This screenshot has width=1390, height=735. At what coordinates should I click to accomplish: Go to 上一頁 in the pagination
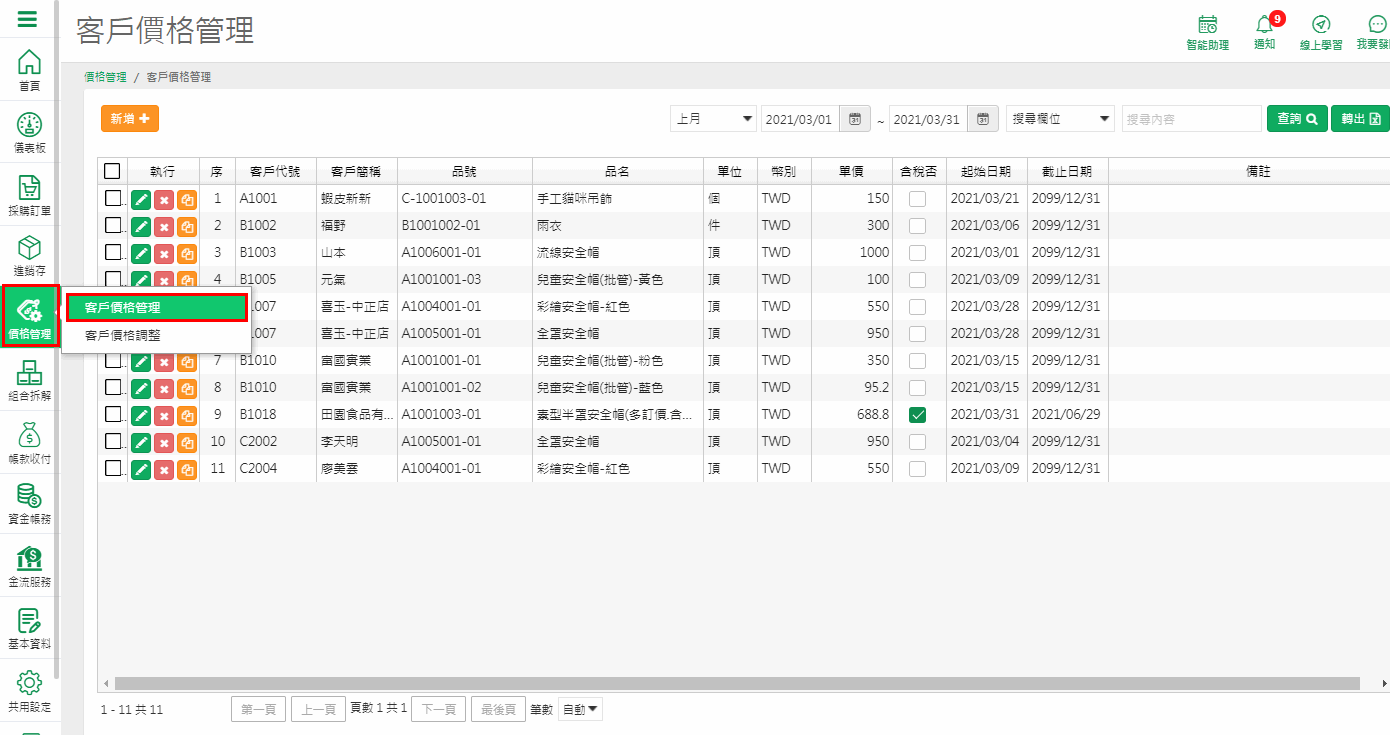click(318, 709)
